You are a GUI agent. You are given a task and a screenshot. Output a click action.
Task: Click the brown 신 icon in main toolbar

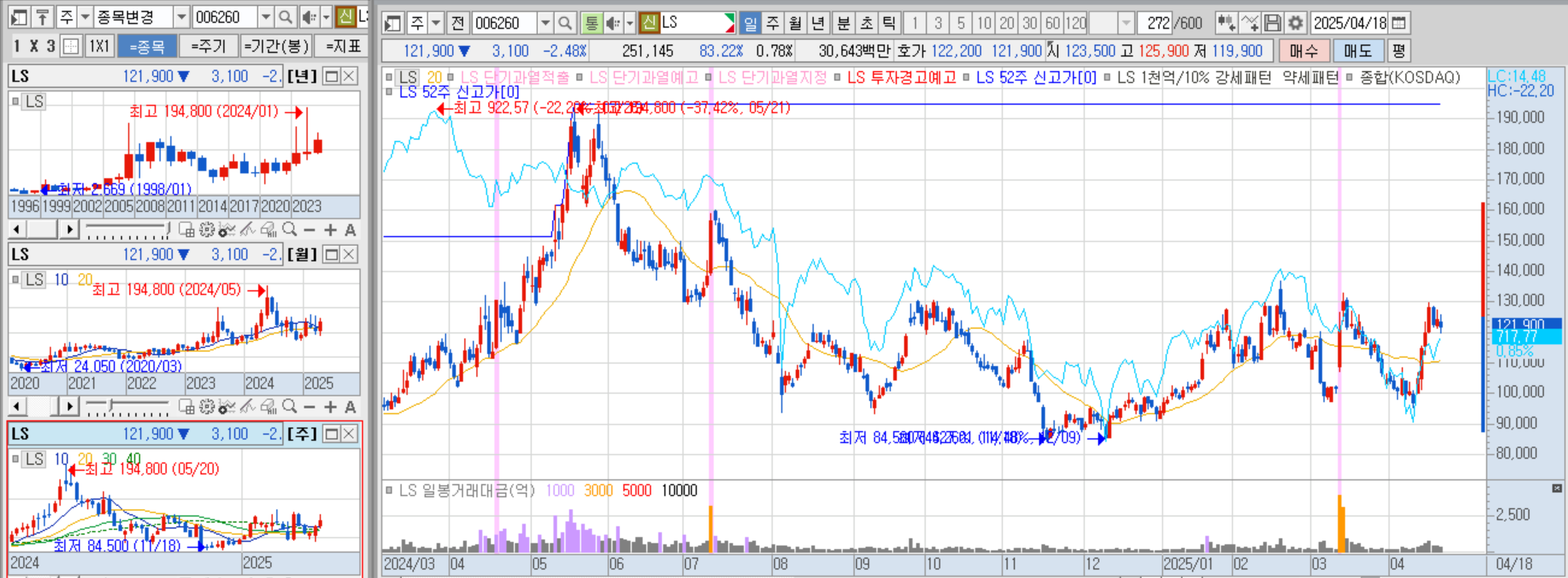pos(650,23)
